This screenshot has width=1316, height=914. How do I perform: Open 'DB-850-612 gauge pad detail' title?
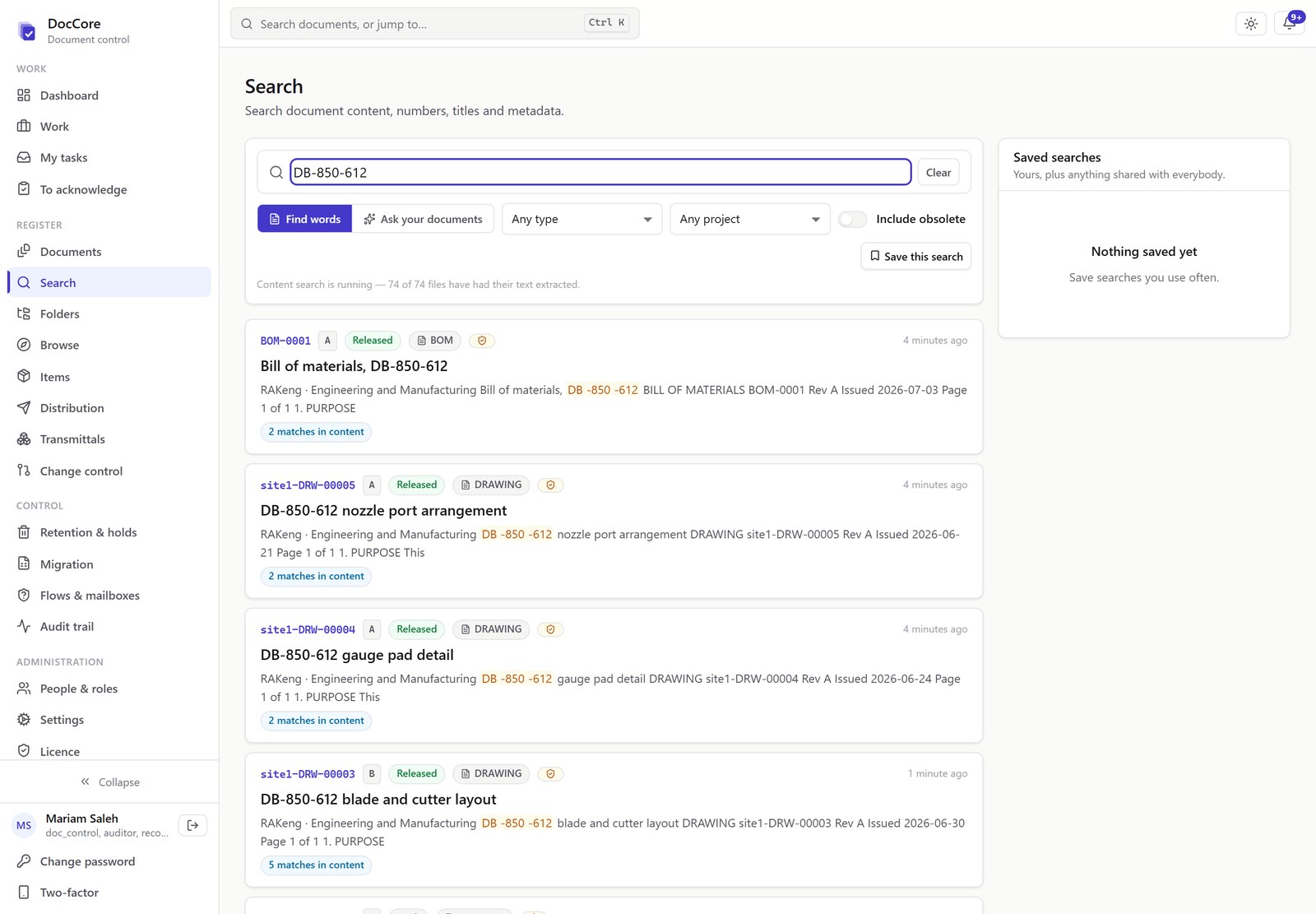(x=357, y=655)
